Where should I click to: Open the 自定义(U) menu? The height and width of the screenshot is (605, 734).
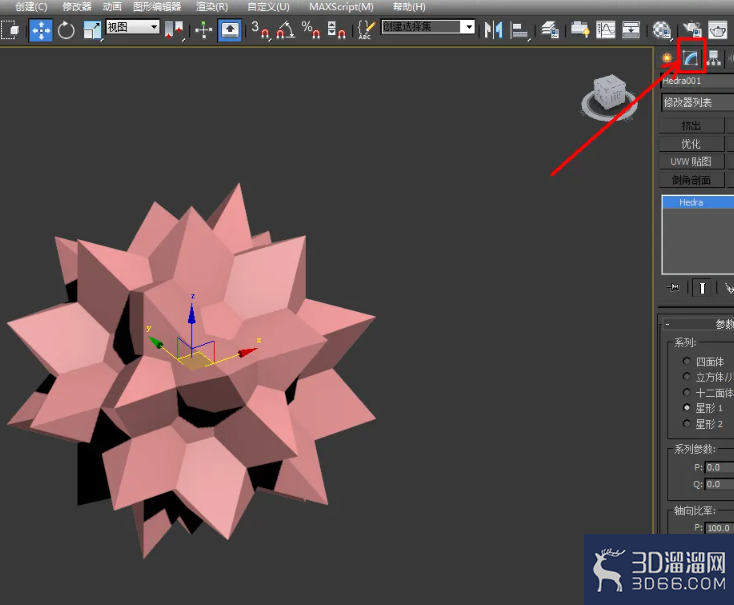point(268,7)
